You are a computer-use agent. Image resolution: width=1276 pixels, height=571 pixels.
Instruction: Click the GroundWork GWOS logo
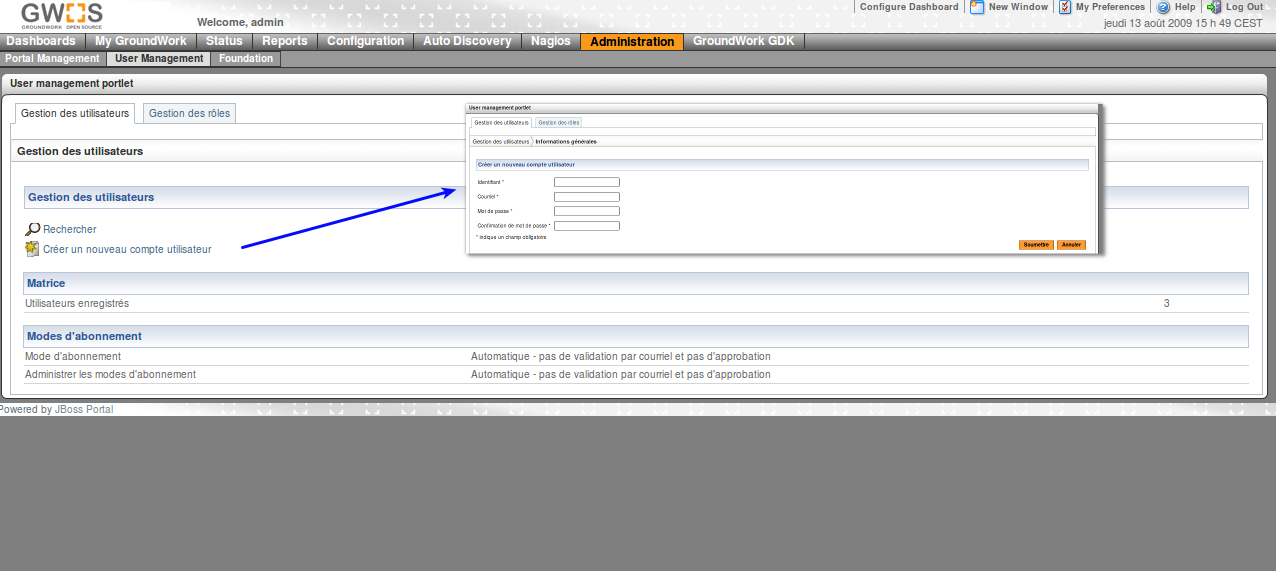(62, 15)
